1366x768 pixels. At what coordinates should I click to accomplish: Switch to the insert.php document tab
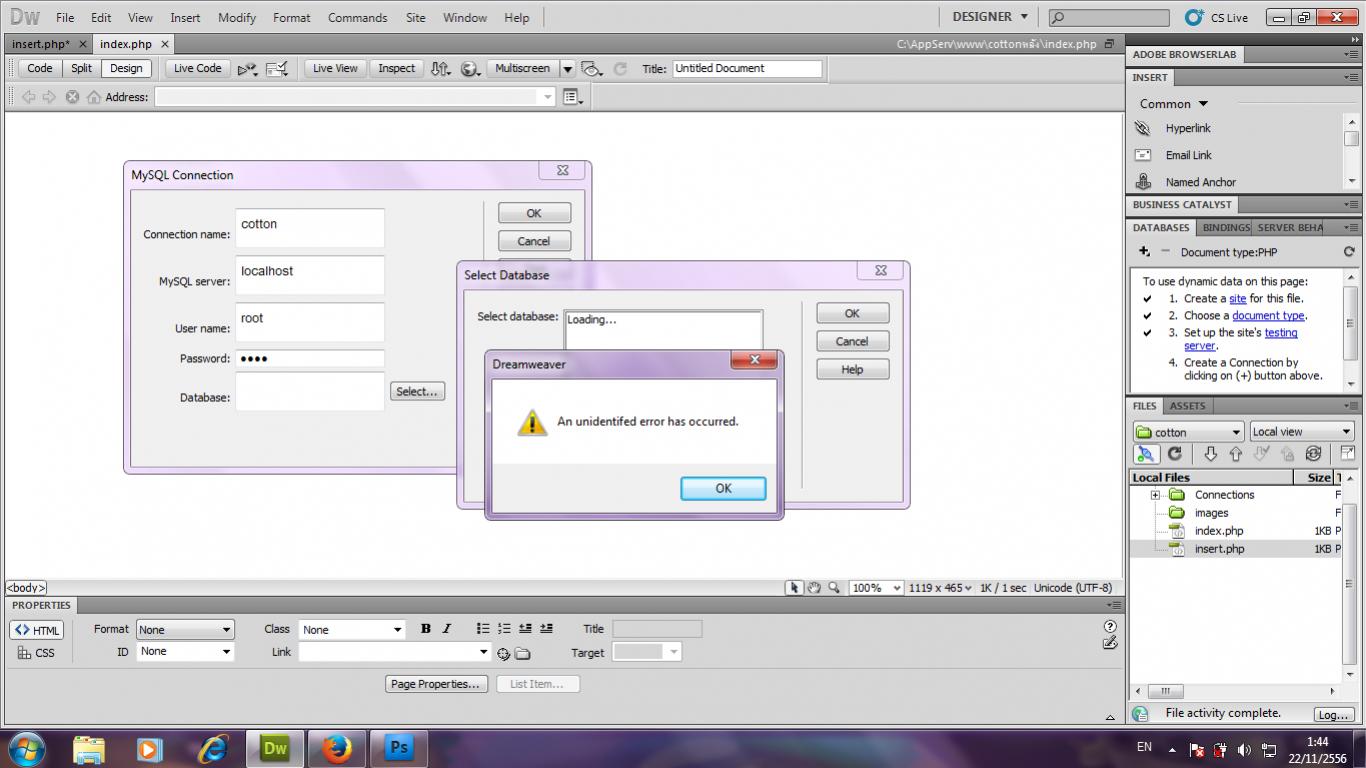(x=41, y=44)
